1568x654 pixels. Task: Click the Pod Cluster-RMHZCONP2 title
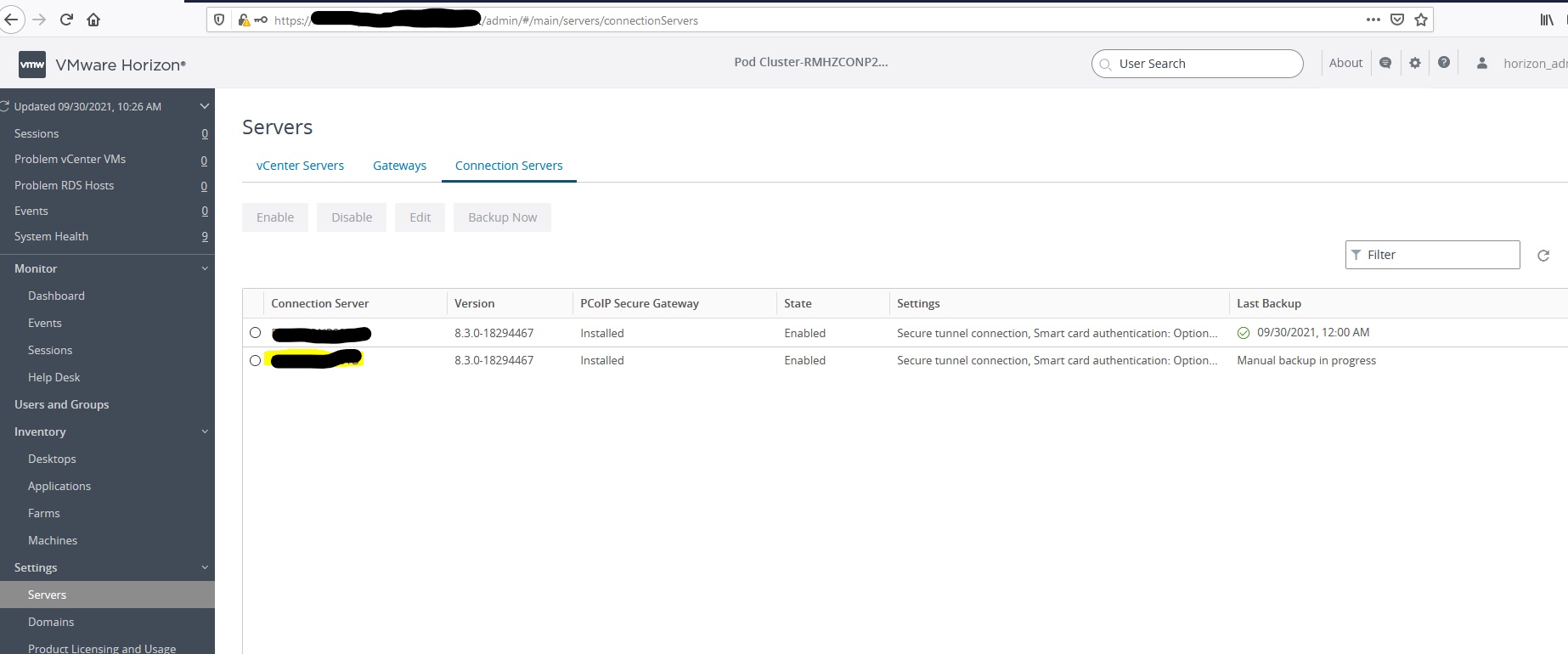811,62
